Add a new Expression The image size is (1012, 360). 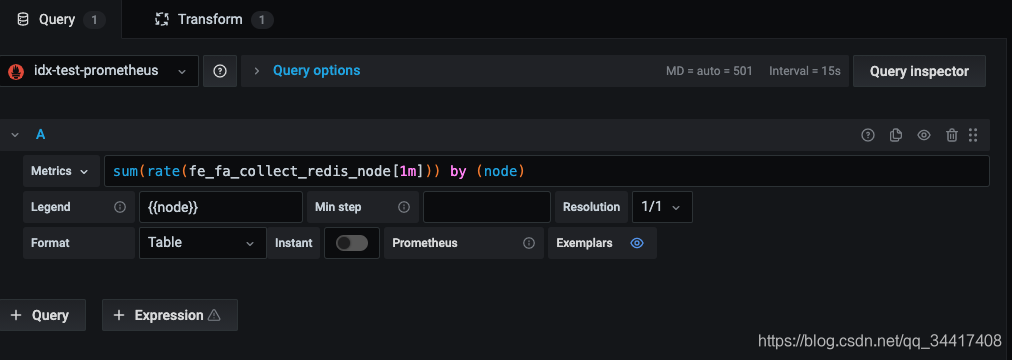(170, 315)
